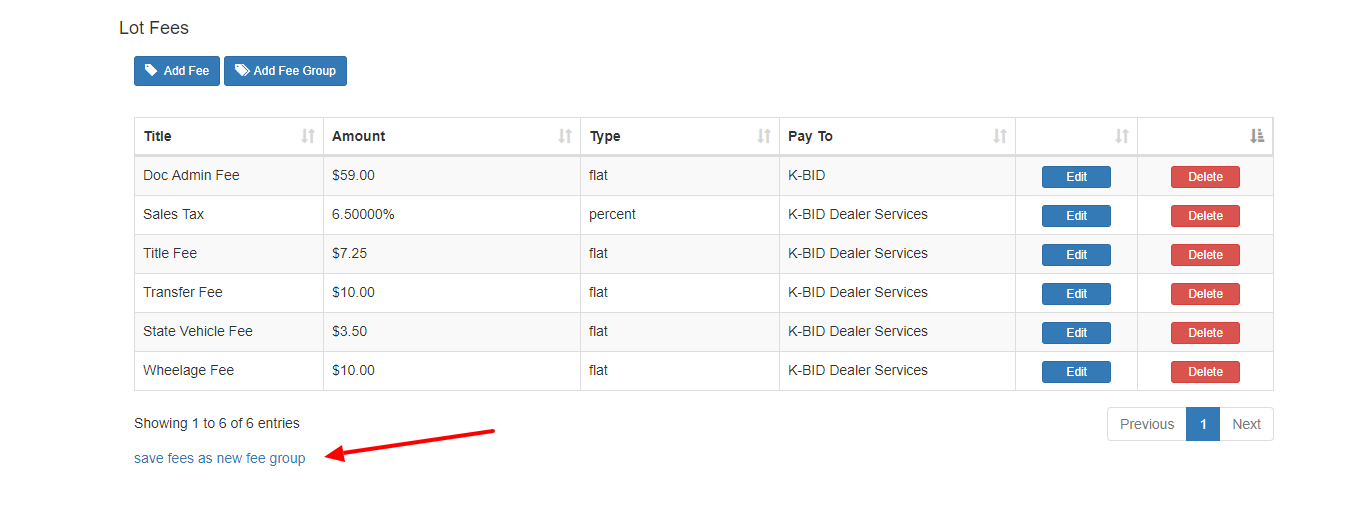This screenshot has width=1364, height=508.
Task: Sort table by Type column arrows
Action: point(764,136)
